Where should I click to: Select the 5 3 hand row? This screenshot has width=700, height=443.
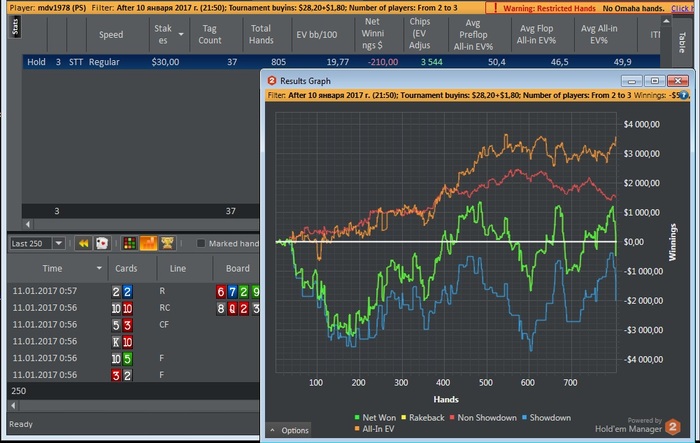pos(133,325)
